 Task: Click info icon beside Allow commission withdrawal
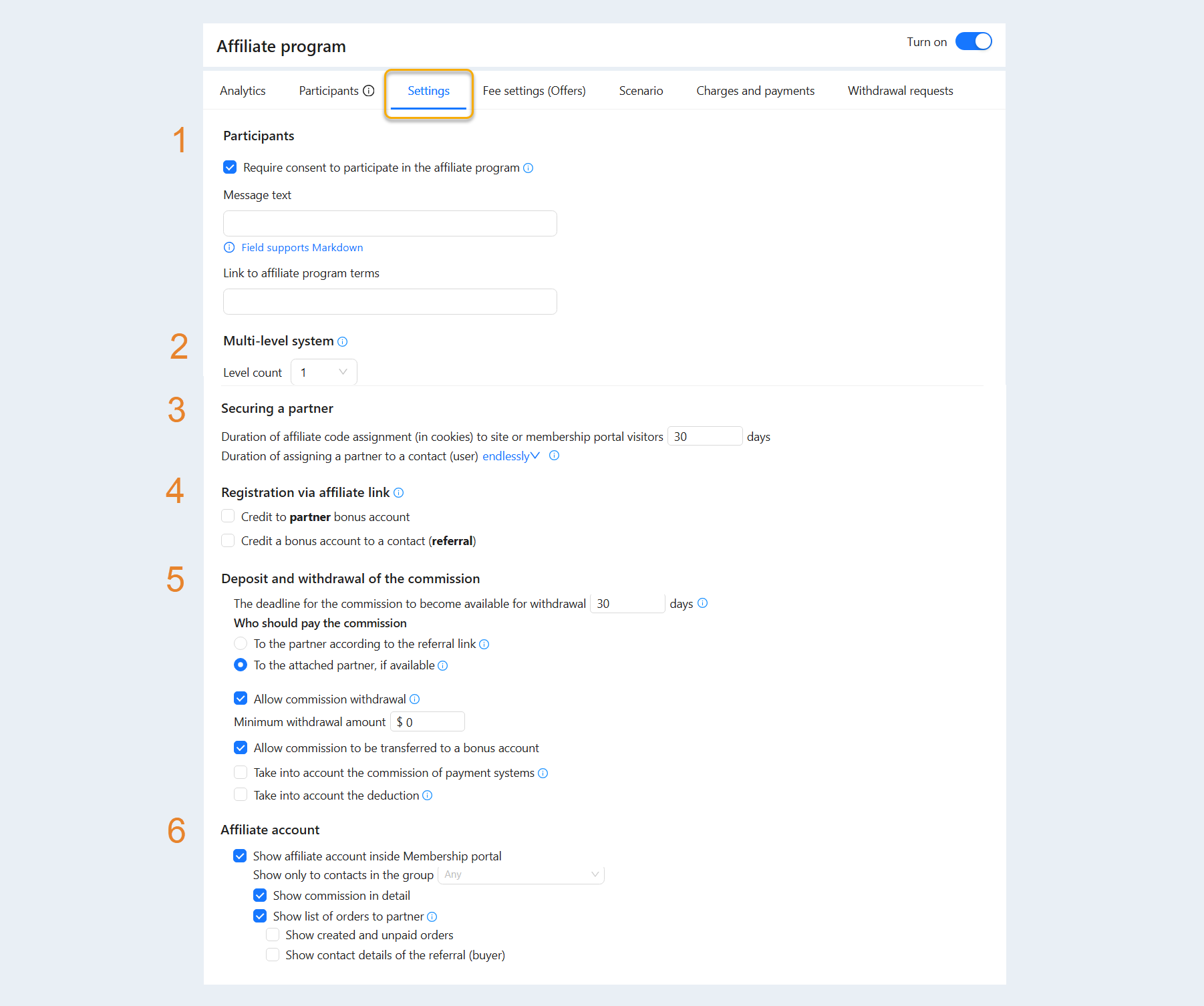[414, 699]
